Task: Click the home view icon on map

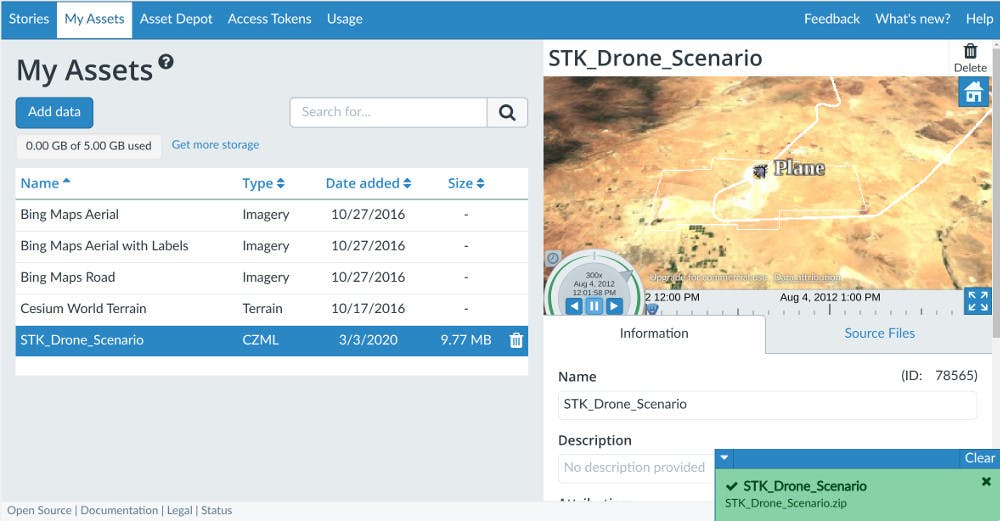Action: pos(973,93)
